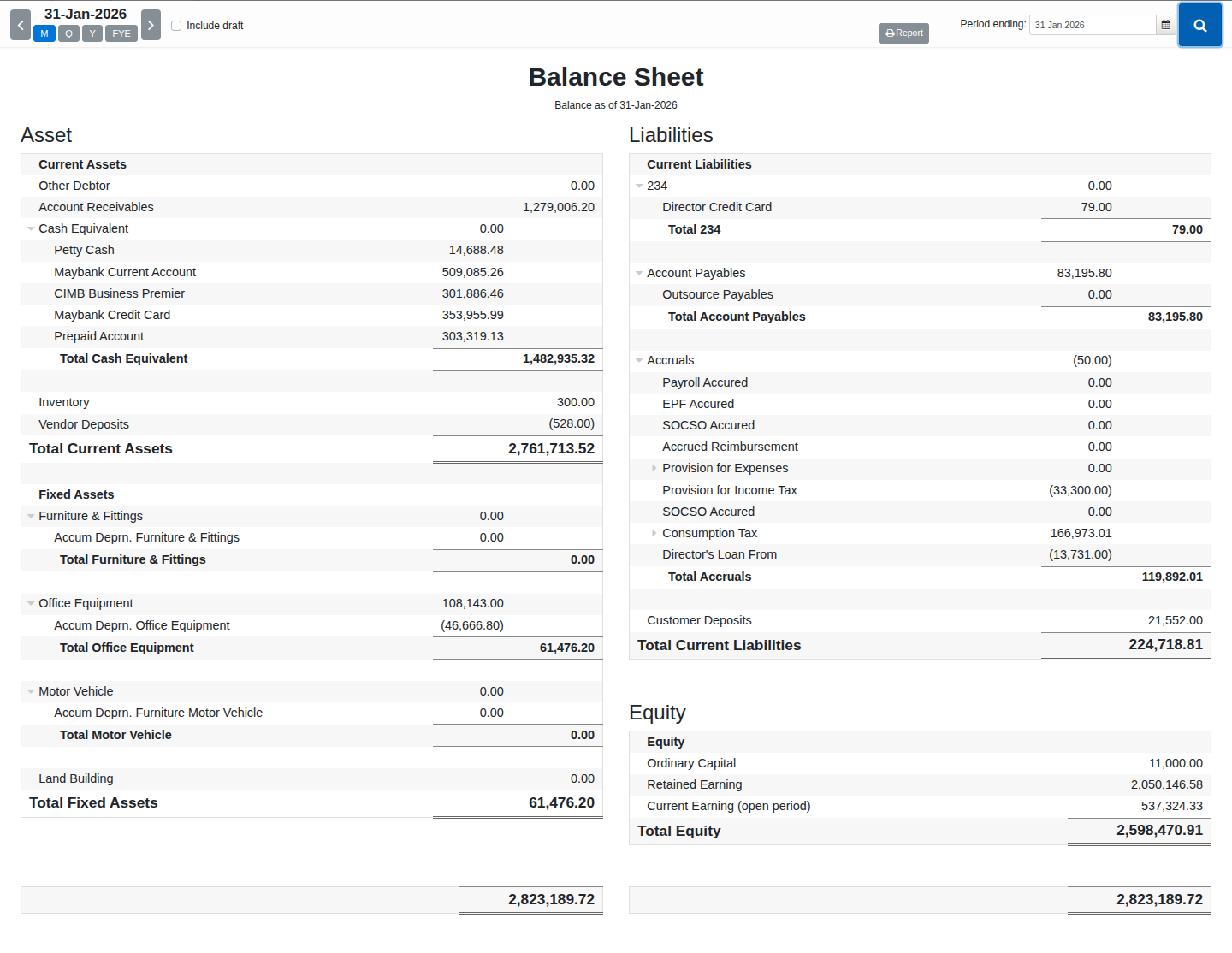Image resolution: width=1232 pixels, height=953 pixels.
Task: Select the M monthly period button
Action: pyautogui.click(x=44, y=33)
